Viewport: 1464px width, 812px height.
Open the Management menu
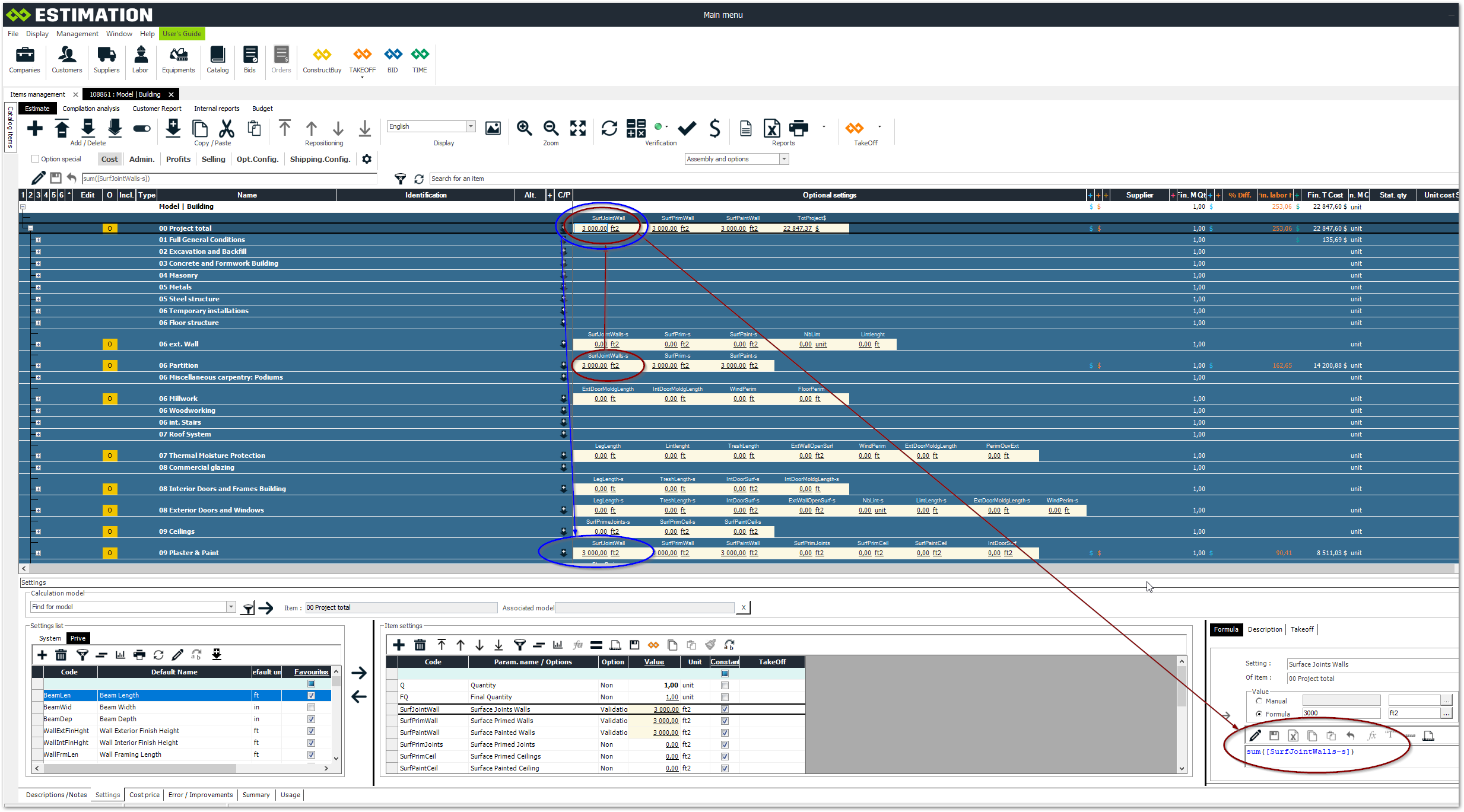[77, 34]
